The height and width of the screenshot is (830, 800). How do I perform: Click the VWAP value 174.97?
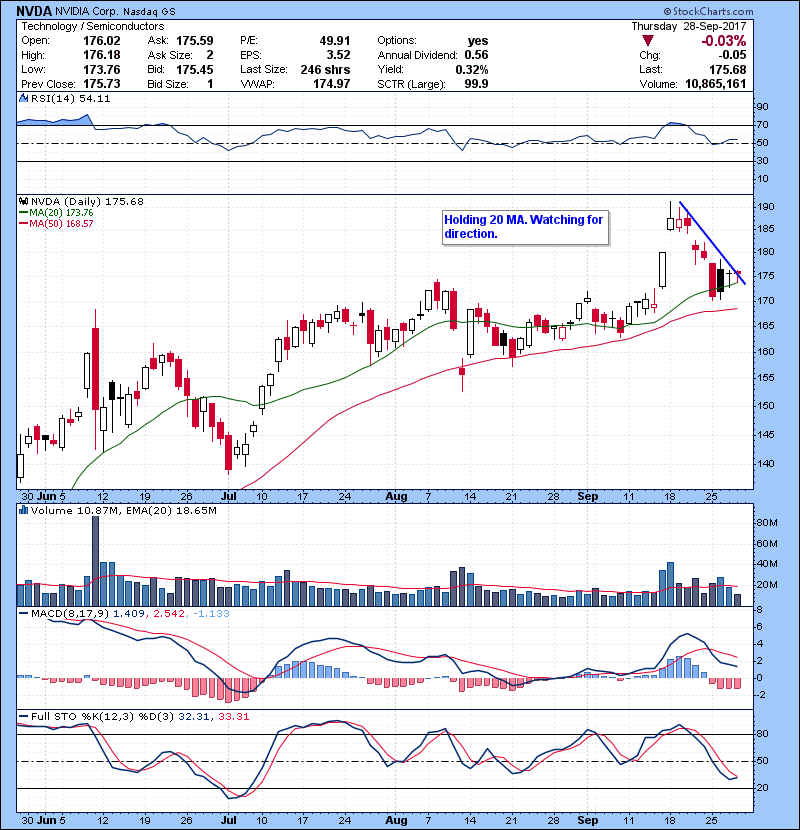[x=332, y=84]
